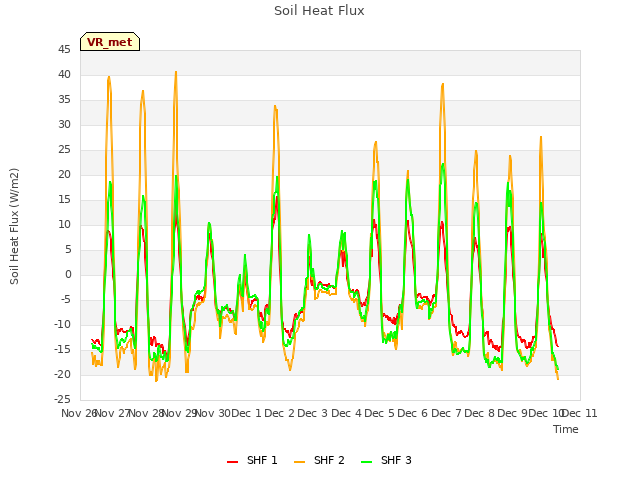This screenshot has width=640, height=480.
Task: Click the green SHF 3 legend swatch
Action: tap(367, 462)
